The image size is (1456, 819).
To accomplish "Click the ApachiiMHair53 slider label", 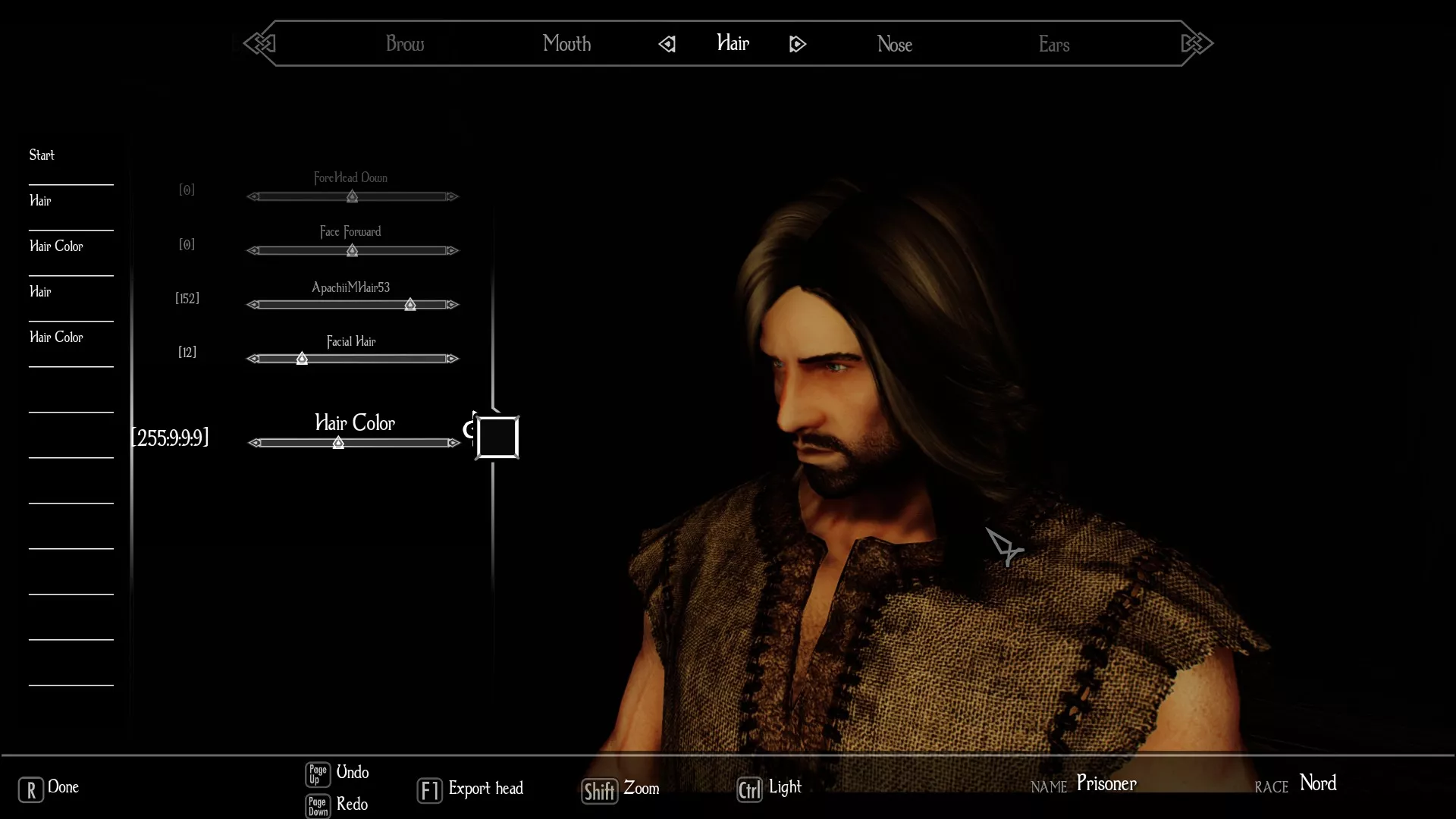I will [350, 287].
